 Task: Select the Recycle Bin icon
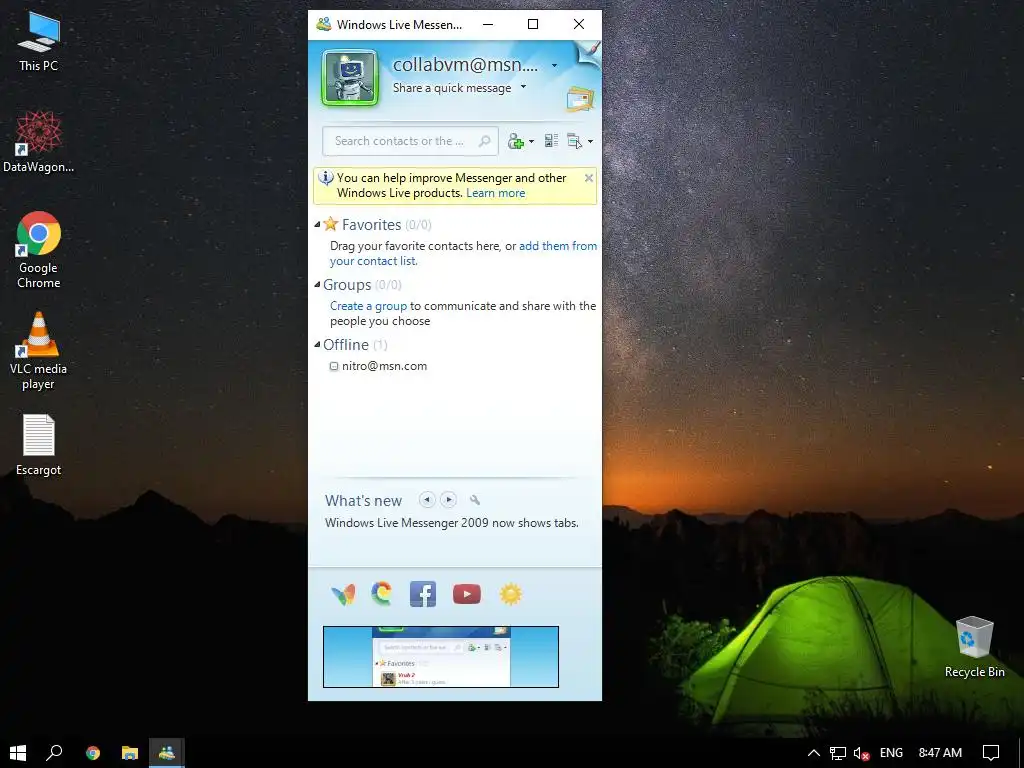(x=974, y=647)
